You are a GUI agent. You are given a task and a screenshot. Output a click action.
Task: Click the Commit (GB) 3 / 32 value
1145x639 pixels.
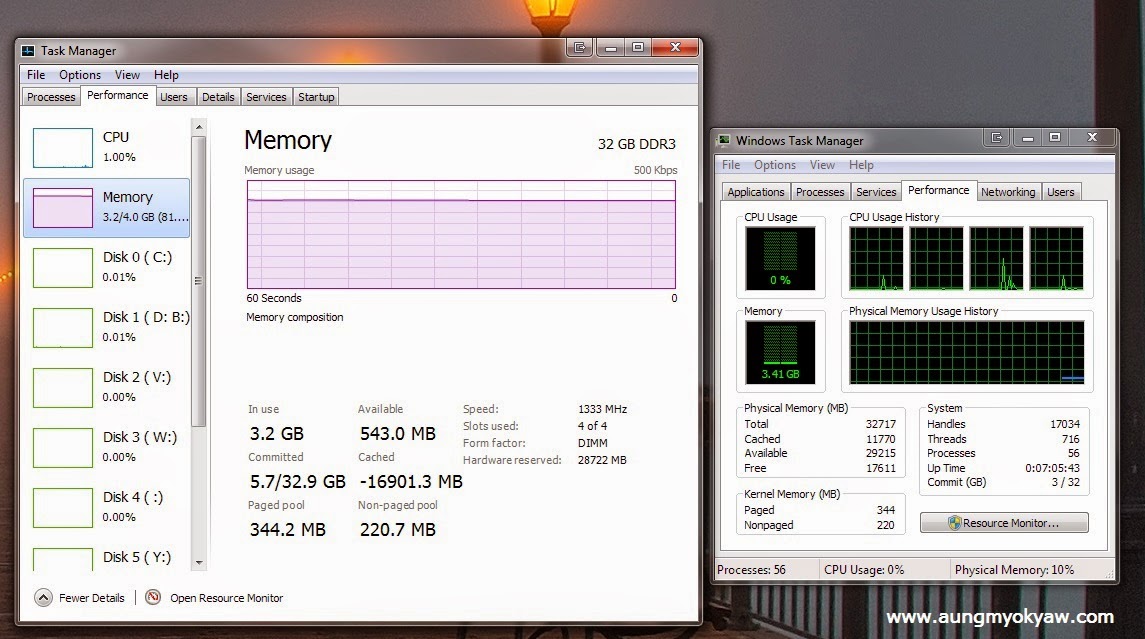click(x=1065, y=483)
